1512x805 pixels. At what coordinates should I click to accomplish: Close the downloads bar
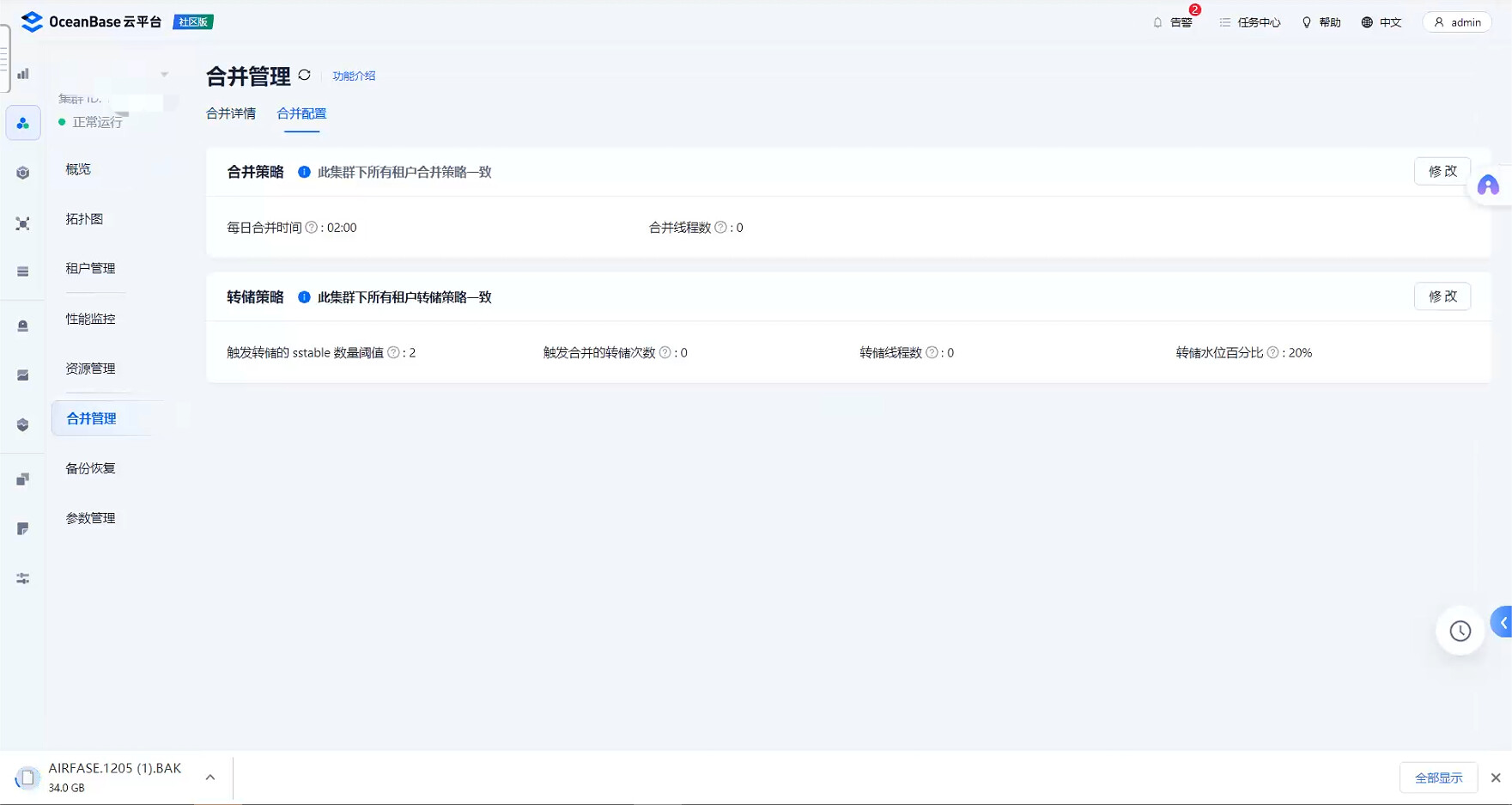(1496, 778)
